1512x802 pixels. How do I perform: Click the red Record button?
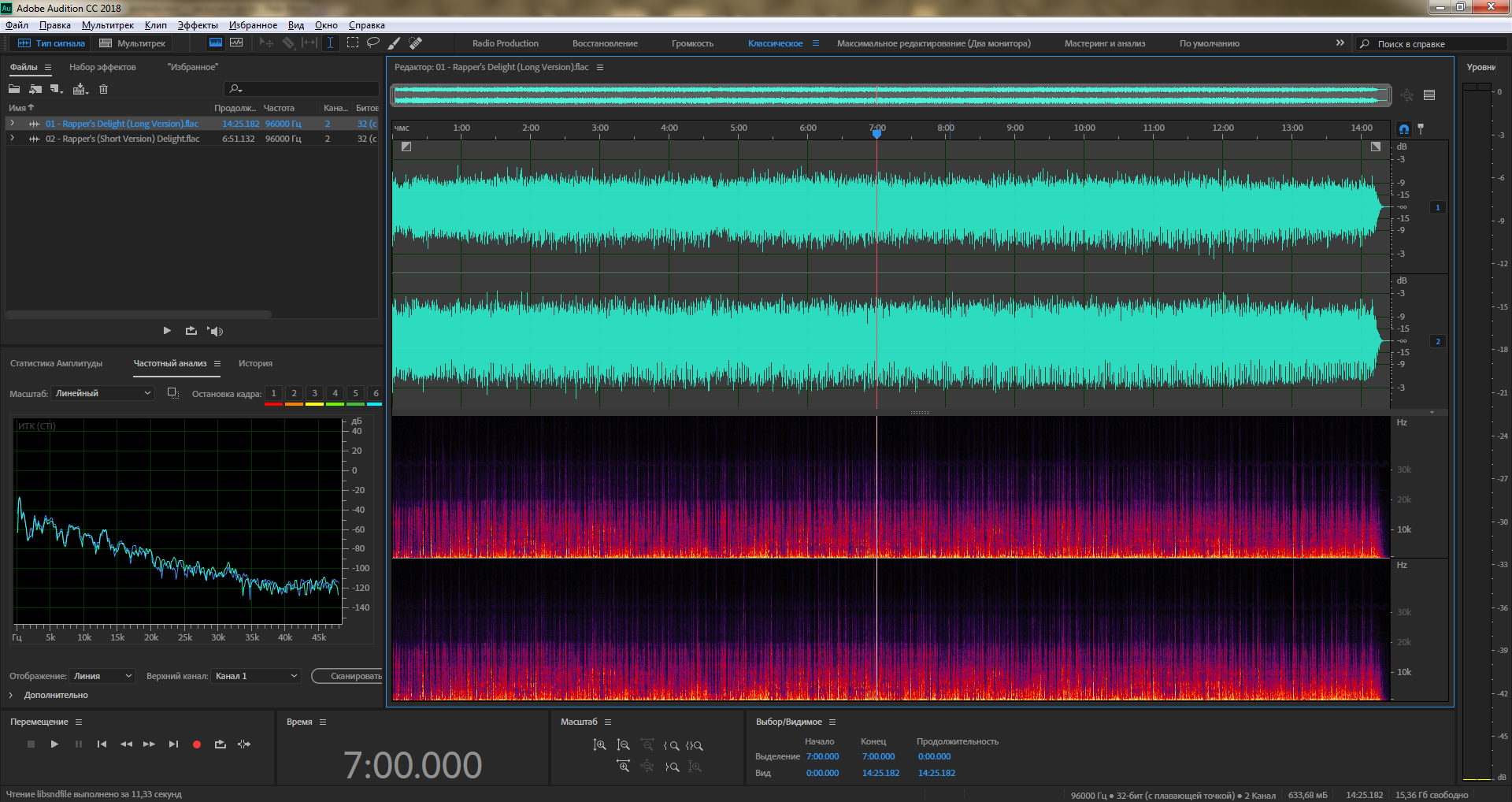[197, 744]
